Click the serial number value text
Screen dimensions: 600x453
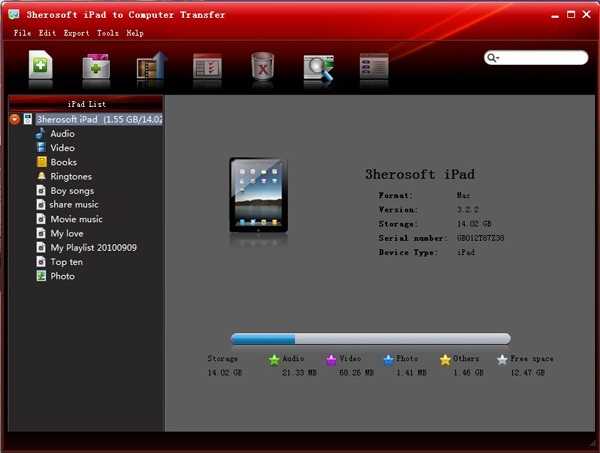481,238
